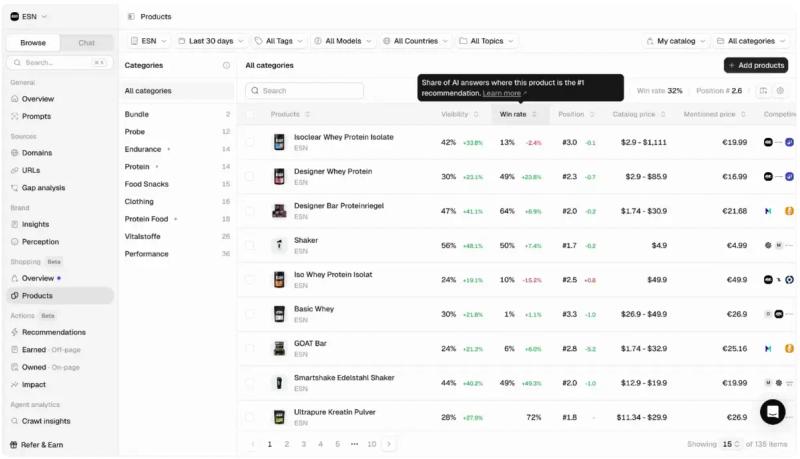Check the Isoclear Whey Protein Isolate row
The image size is (800, 459).
[x=250, y=142]
